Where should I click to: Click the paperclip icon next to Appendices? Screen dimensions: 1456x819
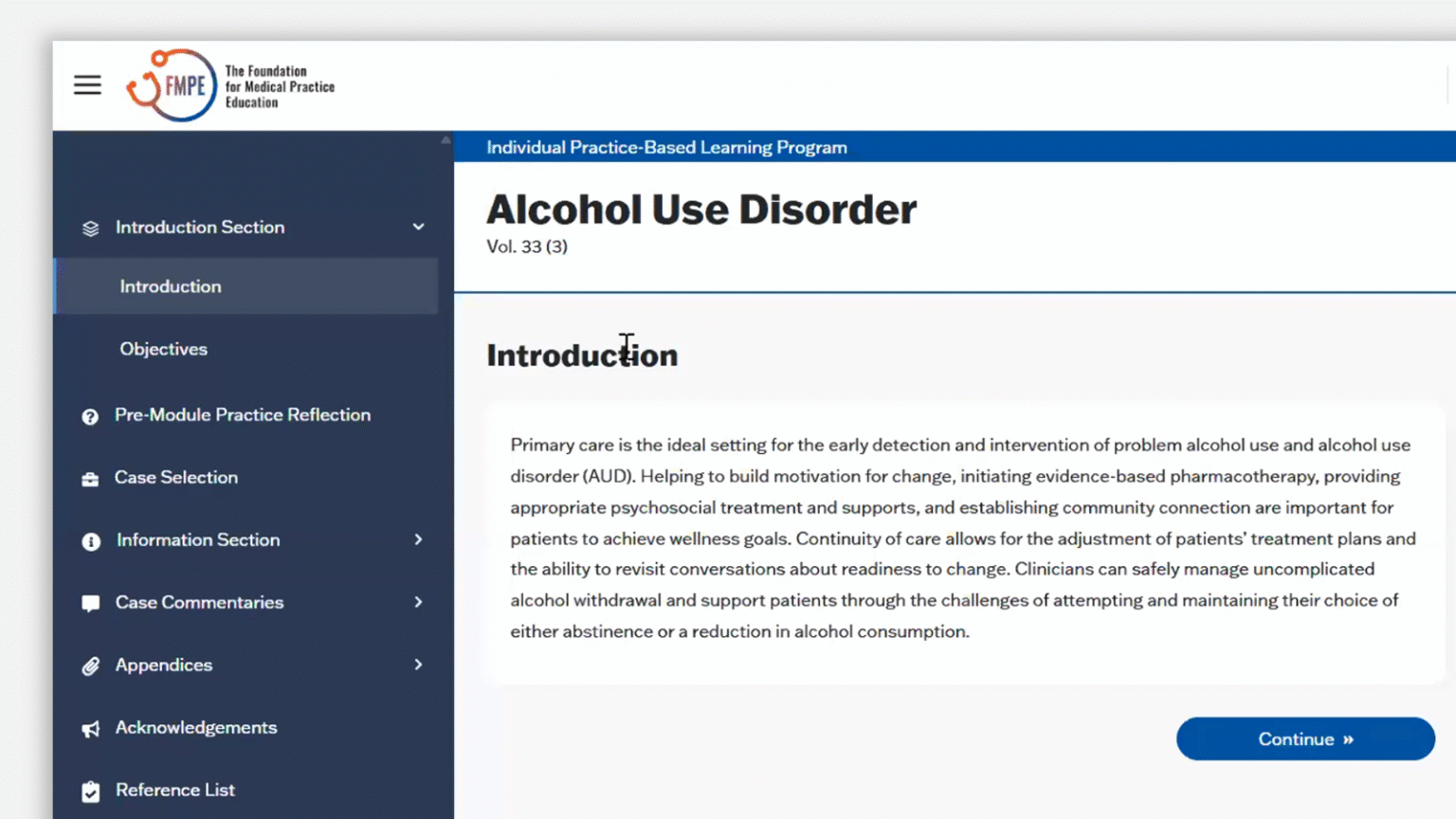point(90,665)
